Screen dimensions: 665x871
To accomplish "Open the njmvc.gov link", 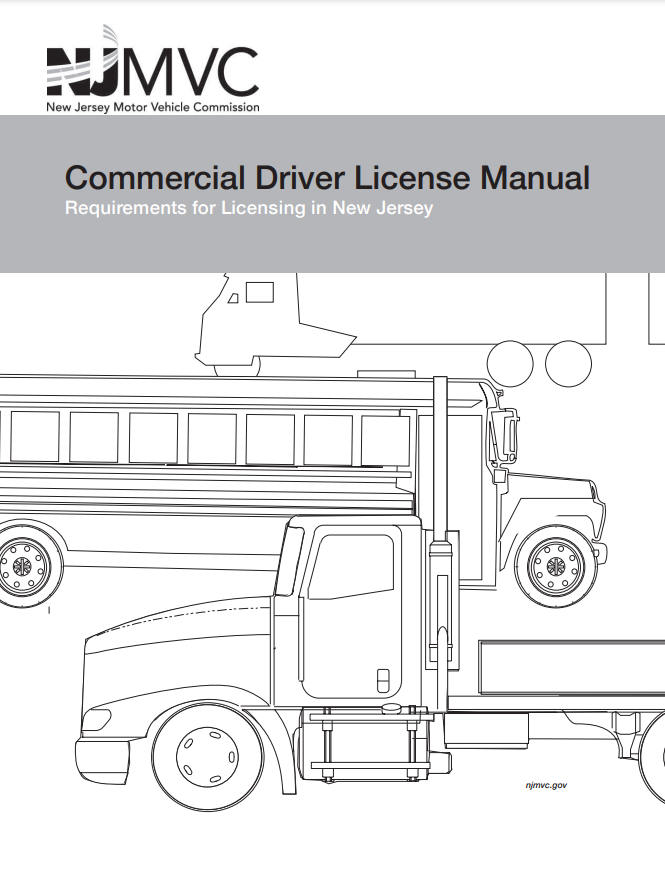I will 546,786.
